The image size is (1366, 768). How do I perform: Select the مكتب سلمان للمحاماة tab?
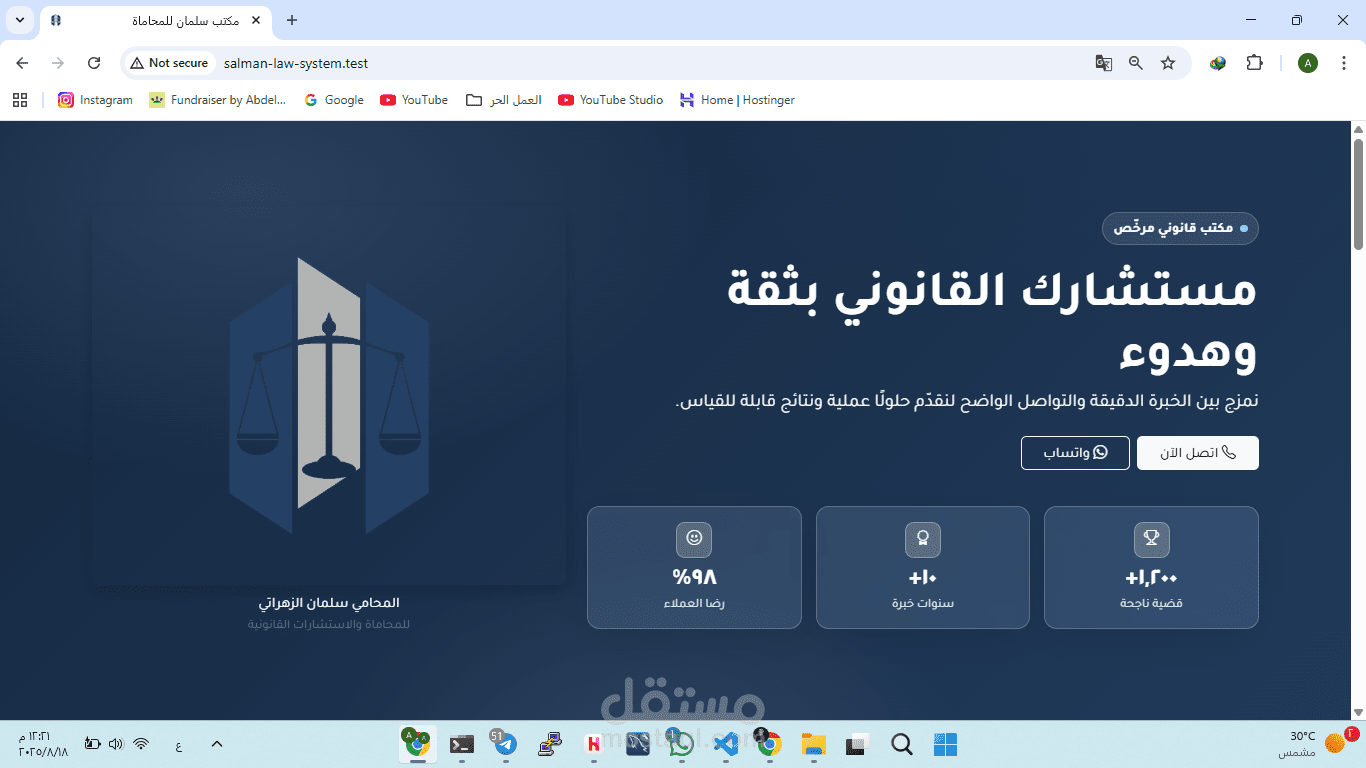(155, 21)
